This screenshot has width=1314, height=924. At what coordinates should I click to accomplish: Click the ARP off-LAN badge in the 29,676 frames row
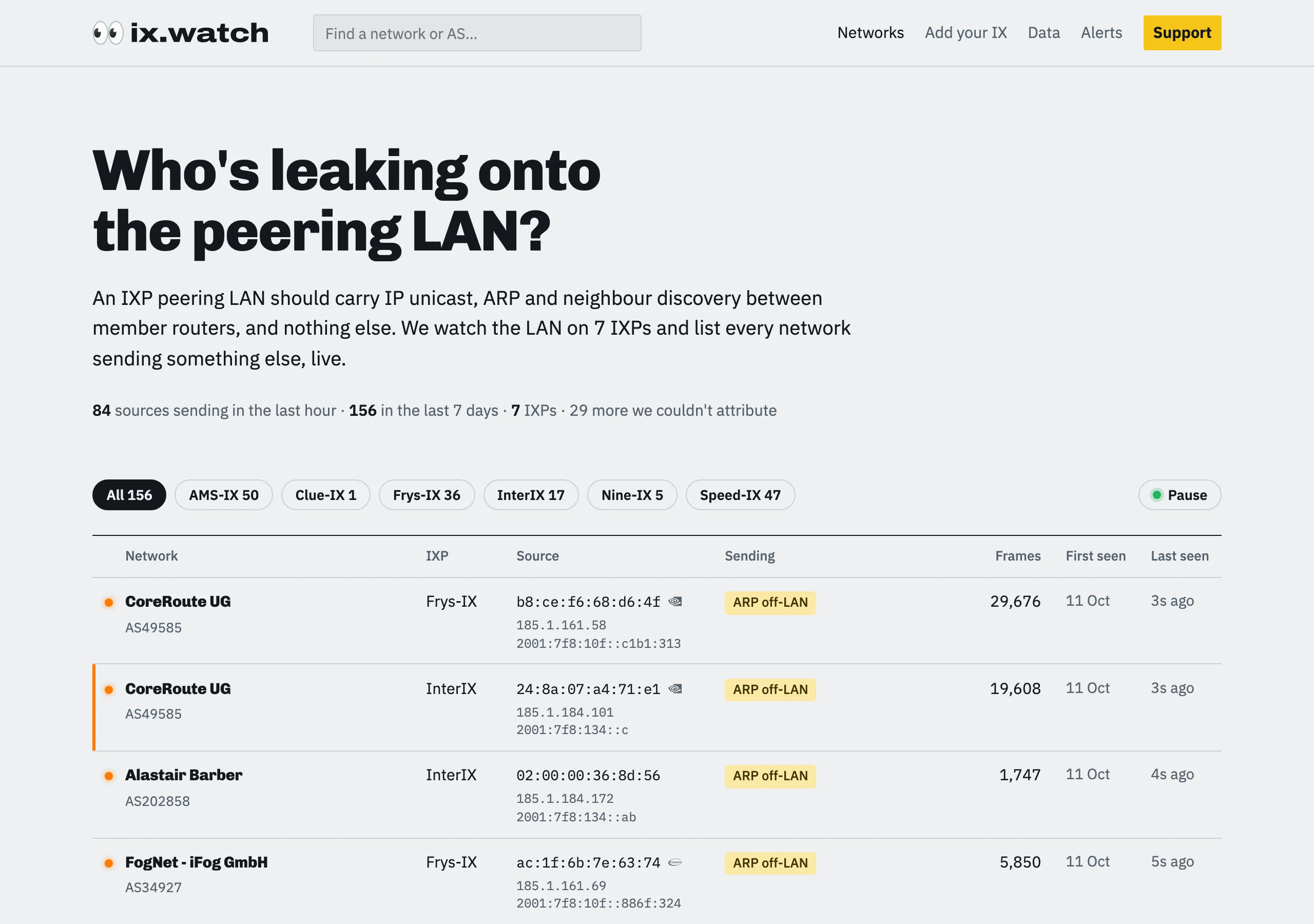tap(770, 603)
